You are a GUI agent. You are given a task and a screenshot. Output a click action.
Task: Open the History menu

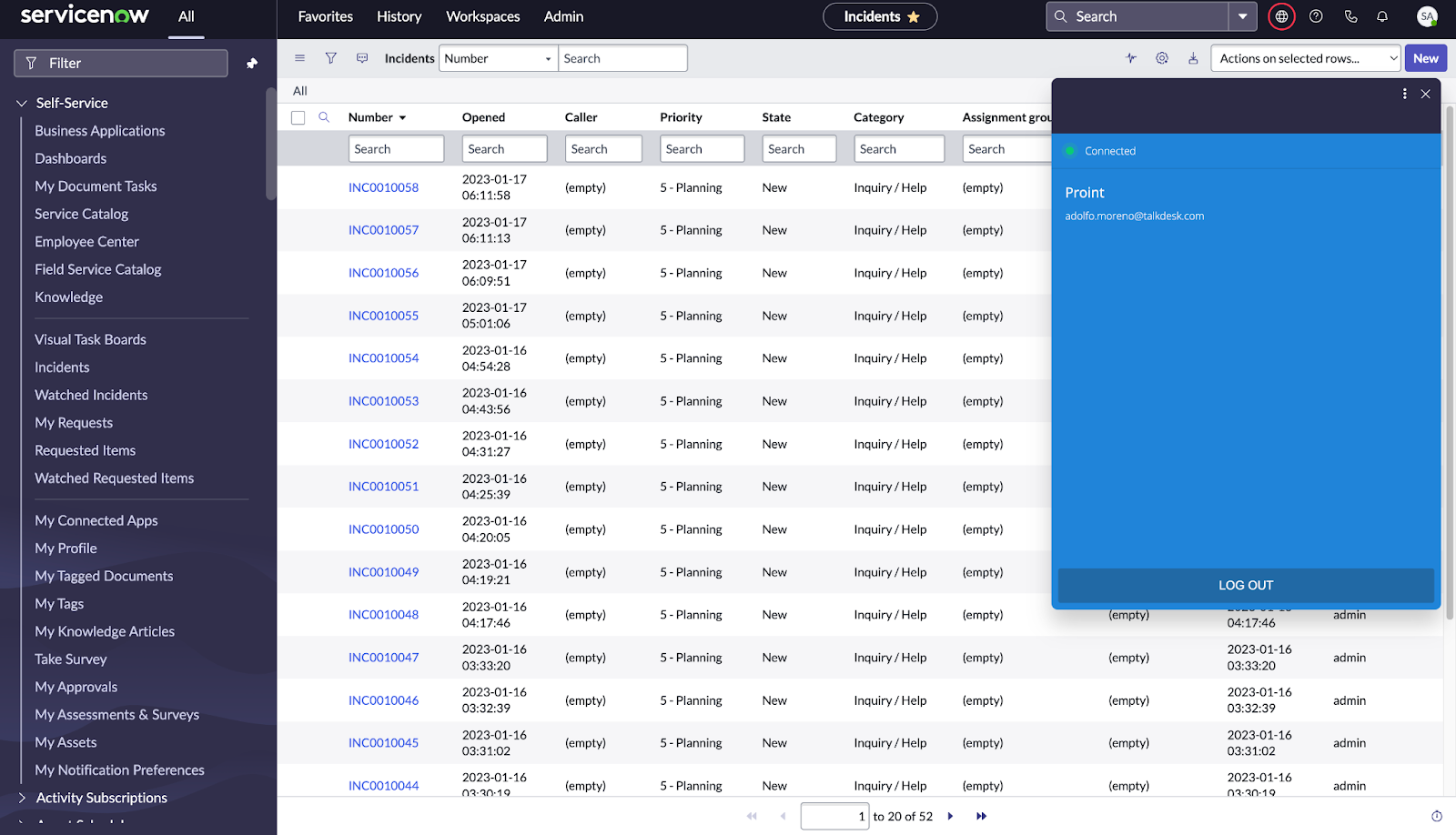point(399,16)
